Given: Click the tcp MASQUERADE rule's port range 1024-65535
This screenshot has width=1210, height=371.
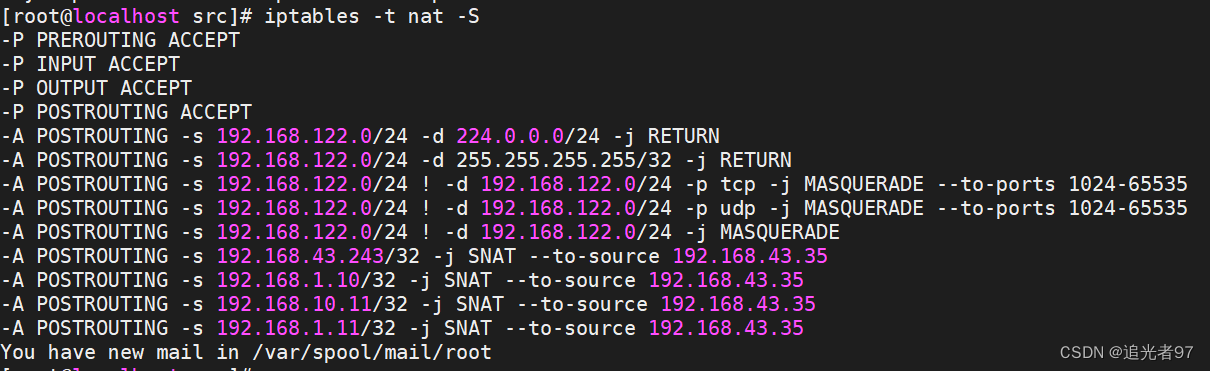Looking at the screenshot, I should tap(1128, 184).
